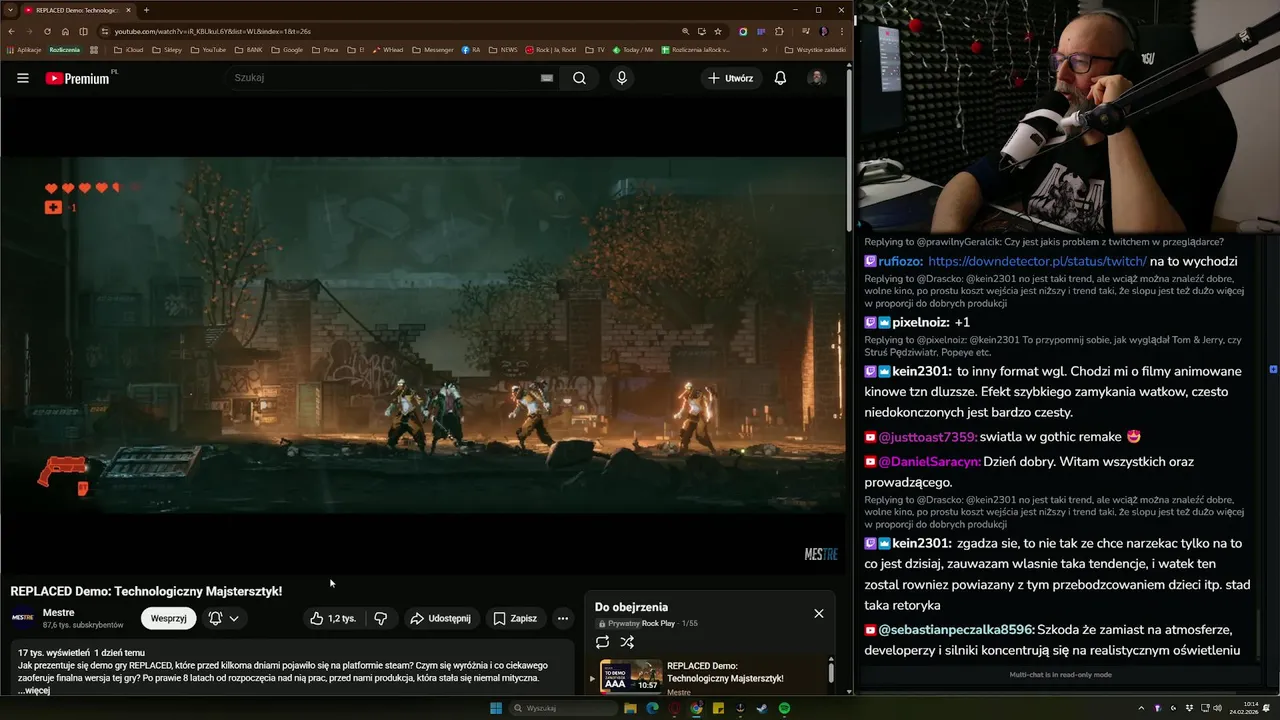Open more actions three-dot menu under video

click(x=563, y=619)
